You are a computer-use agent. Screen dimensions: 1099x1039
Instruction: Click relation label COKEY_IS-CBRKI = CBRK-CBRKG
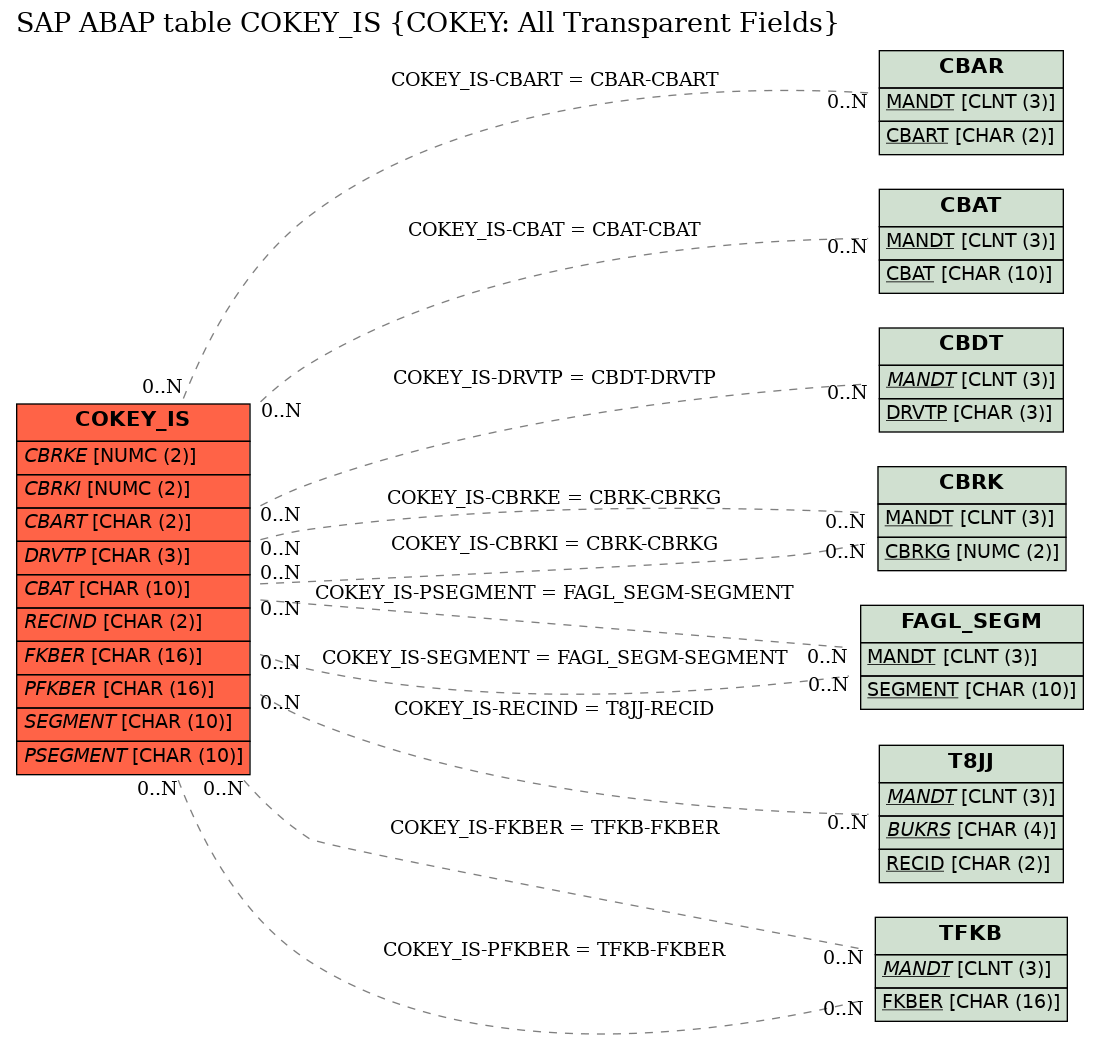click(554, 543)
